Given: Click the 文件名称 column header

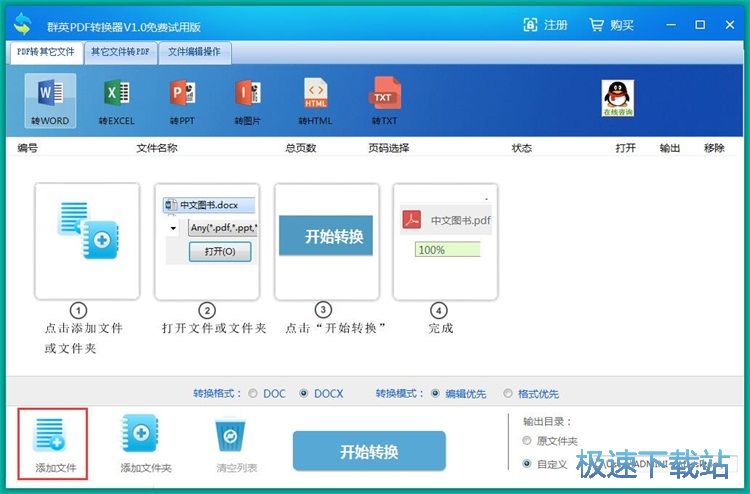Looking at the screenshot, I should 157,148.
